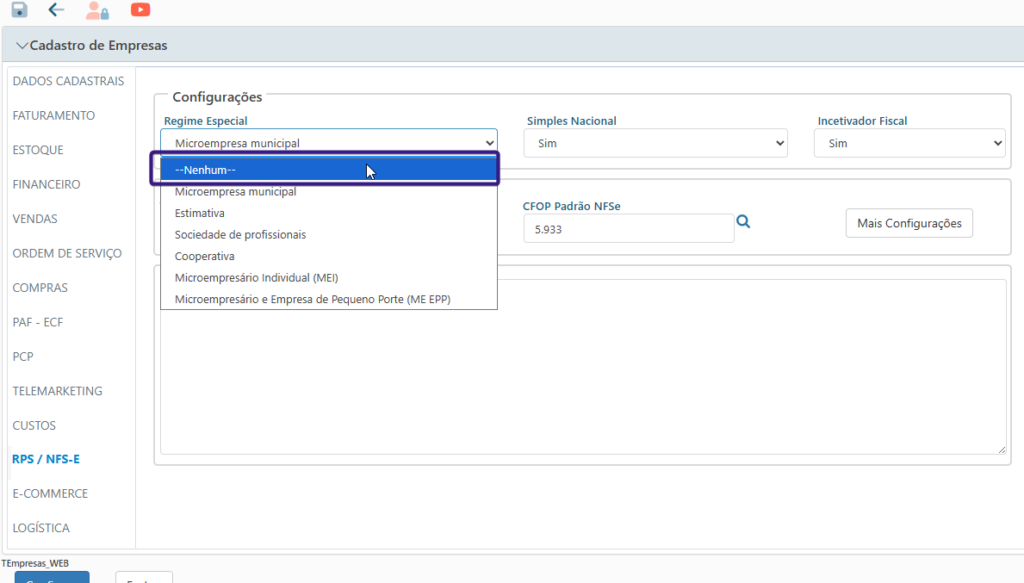Choose Estimativa from the dropdown list
This screenshot has width=1024, height=583.
pyautogui.click(x=200, y=213)
